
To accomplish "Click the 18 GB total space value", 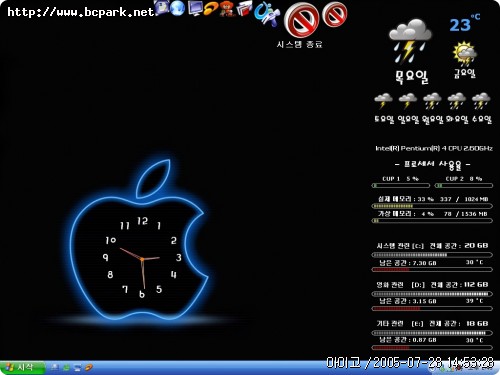I will [x=477, y=324].
